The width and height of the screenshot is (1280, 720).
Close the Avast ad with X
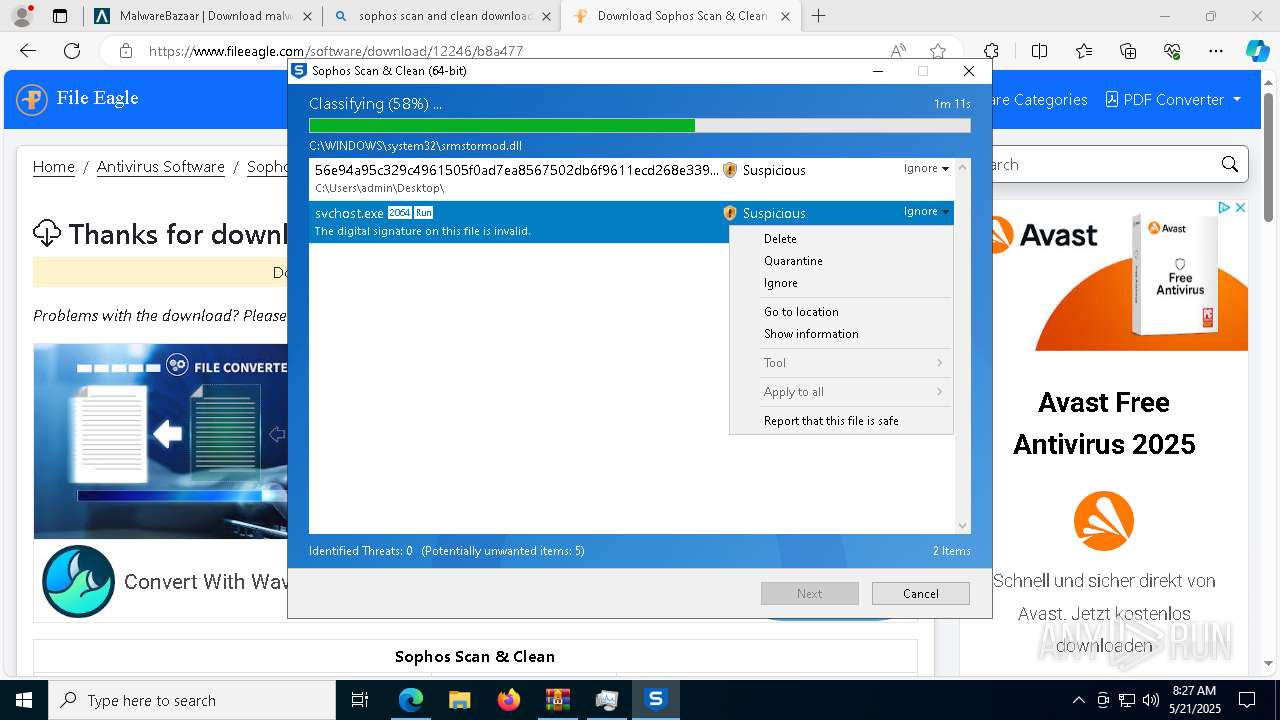[1240, 208]
